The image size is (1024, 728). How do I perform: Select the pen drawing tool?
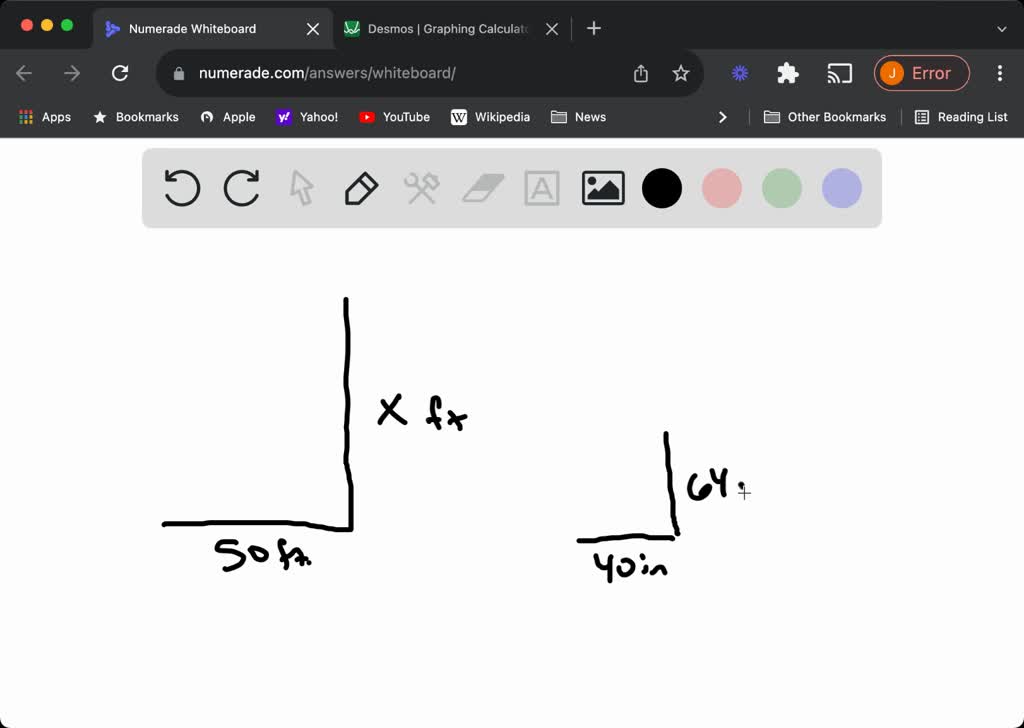(361, 188)
